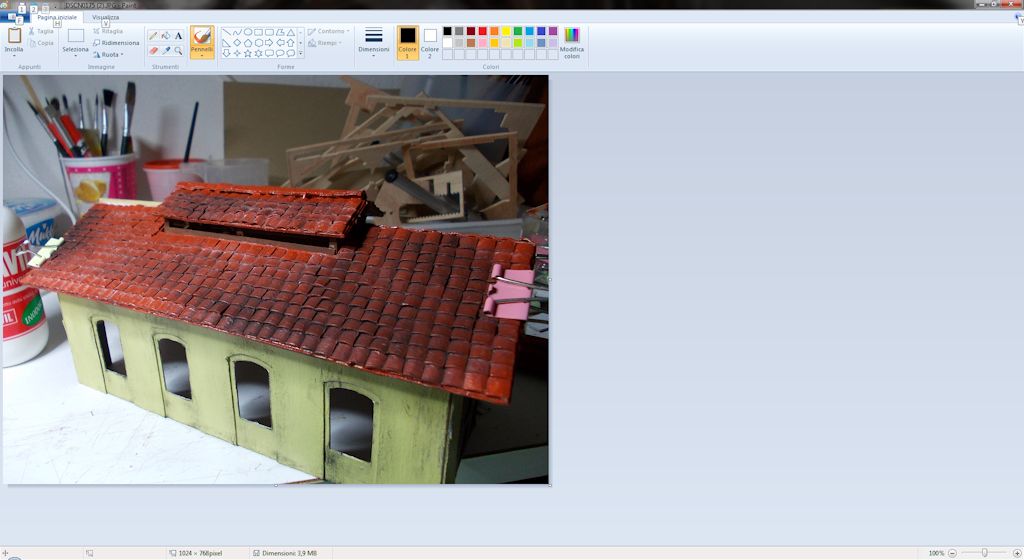This screenshot has width=1024, height=560.
Task: Activate the Colore 1 foreground swatch
Action: point(408,43)
